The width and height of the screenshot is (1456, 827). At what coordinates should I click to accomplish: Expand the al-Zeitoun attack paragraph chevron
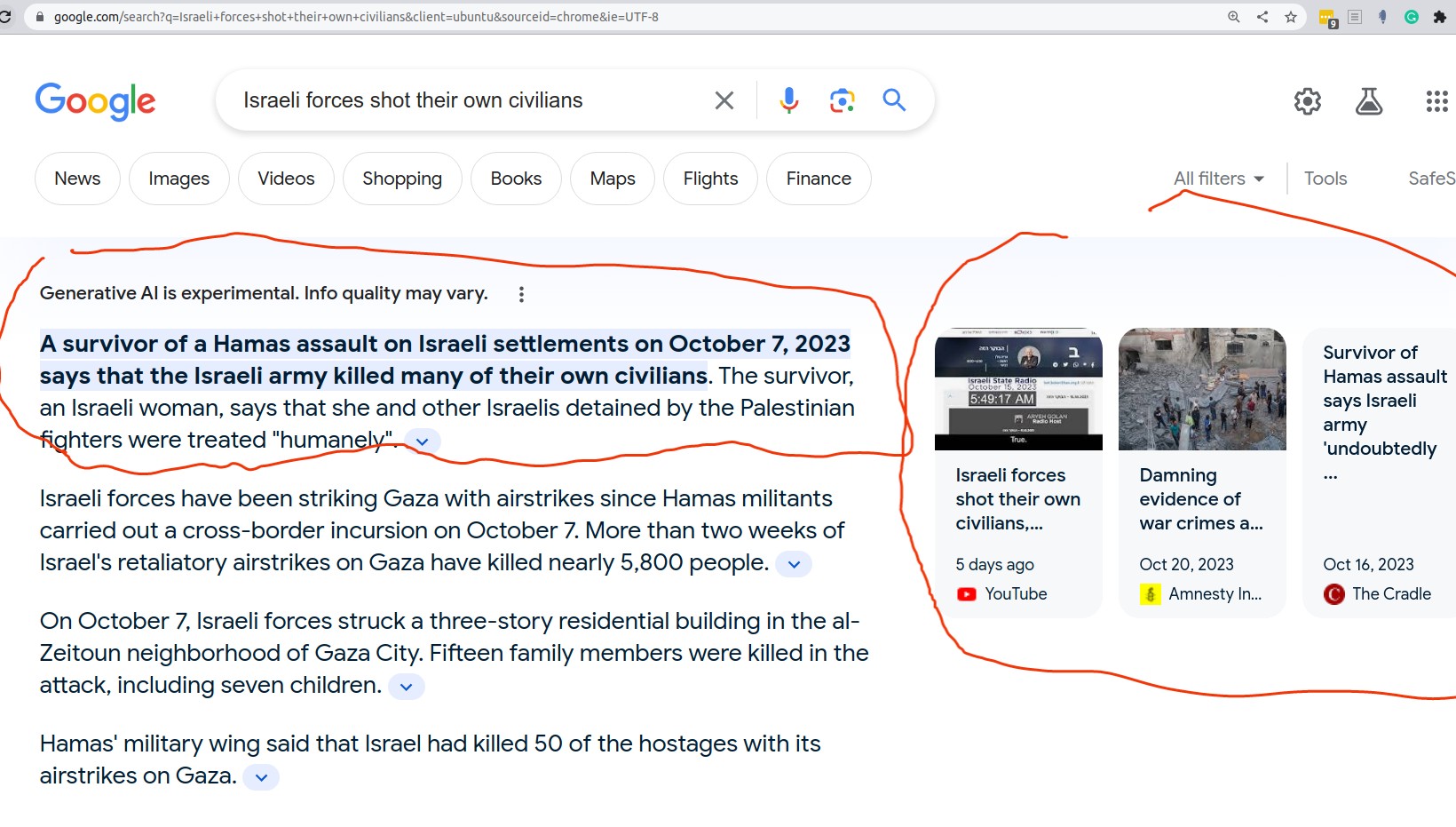(x=407, y=687)
